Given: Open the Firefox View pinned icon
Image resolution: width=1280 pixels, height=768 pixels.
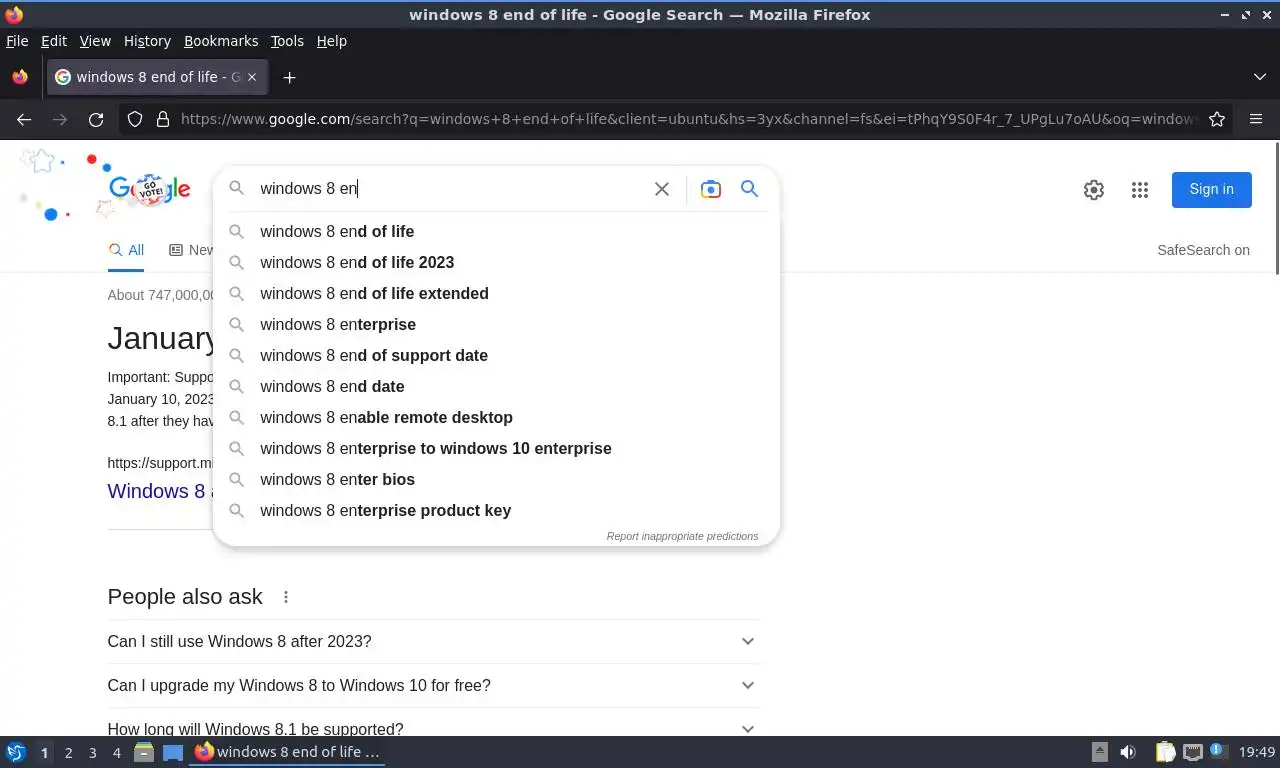Looking at the screenshot, I should point(19,77).
